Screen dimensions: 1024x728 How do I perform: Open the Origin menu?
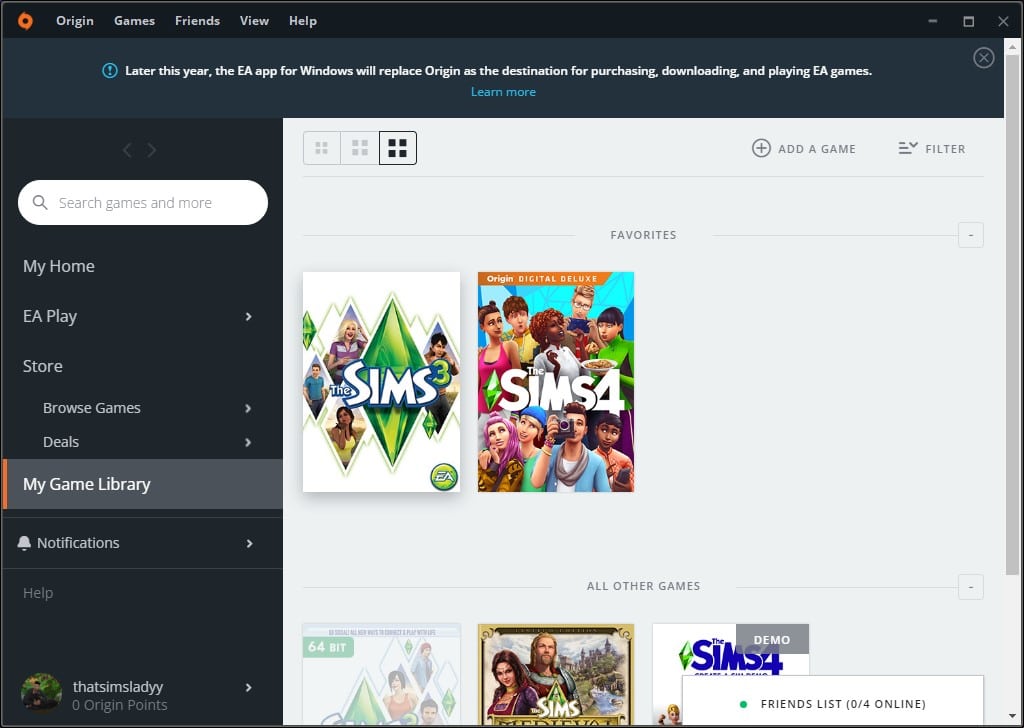(x=74, y=21)
